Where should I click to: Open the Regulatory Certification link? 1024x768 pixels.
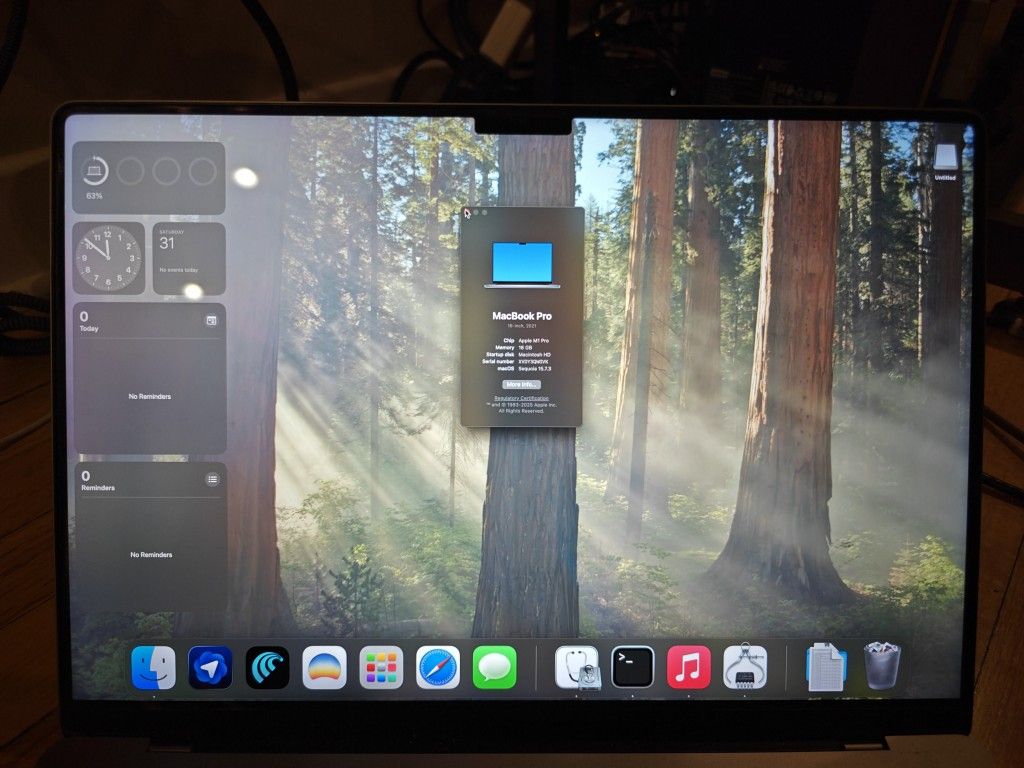point(521,398)
